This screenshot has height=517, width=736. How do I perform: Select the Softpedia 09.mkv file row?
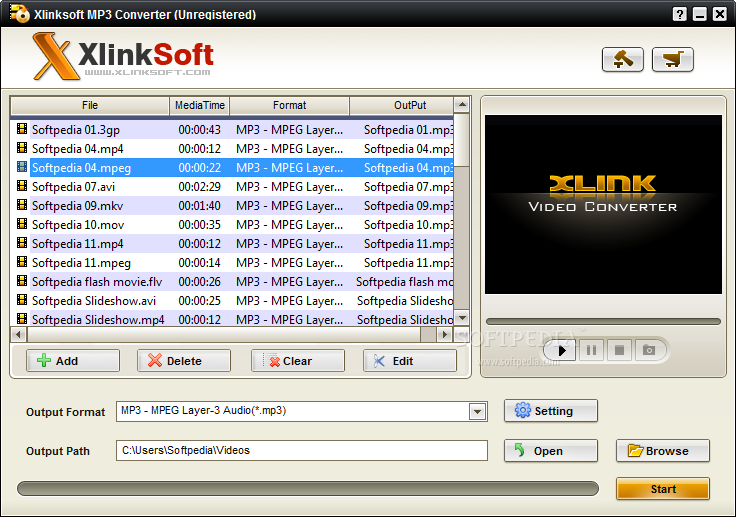coord(232,206)
